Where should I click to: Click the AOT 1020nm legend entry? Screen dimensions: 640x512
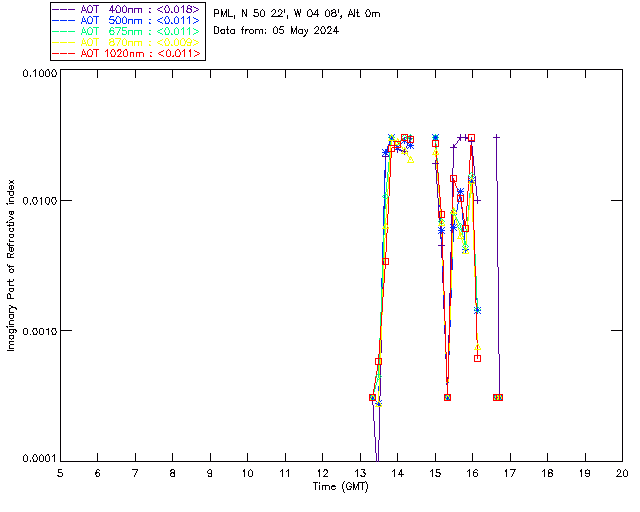[x=127, y=53]
